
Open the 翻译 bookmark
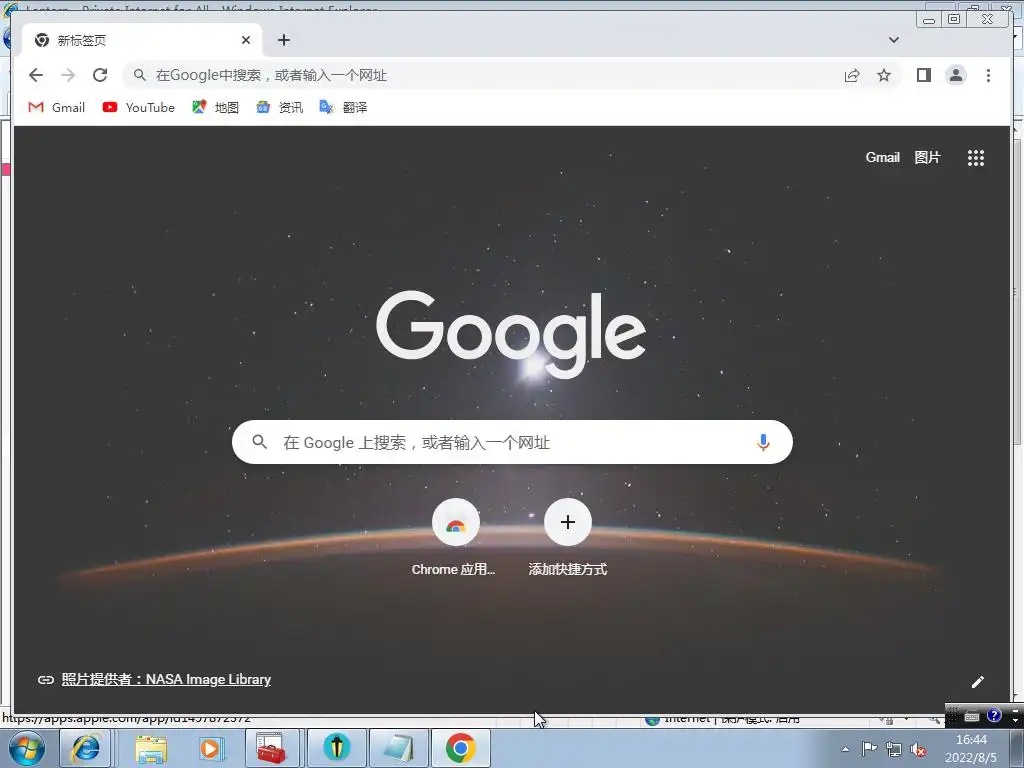click(x=343, y=107)
